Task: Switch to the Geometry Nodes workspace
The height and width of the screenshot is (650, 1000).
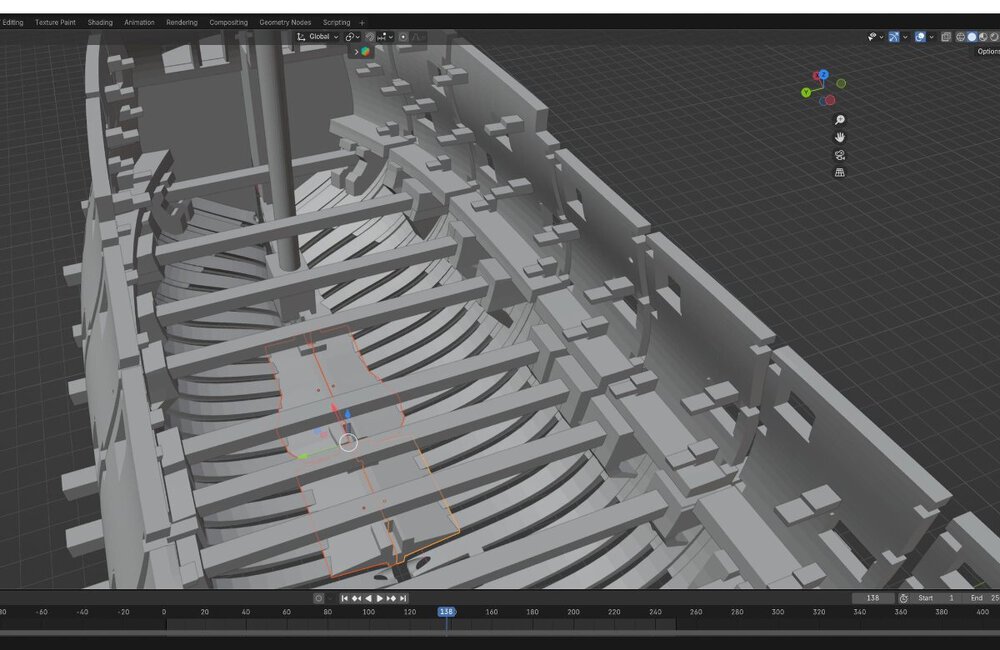Action: 285,22
